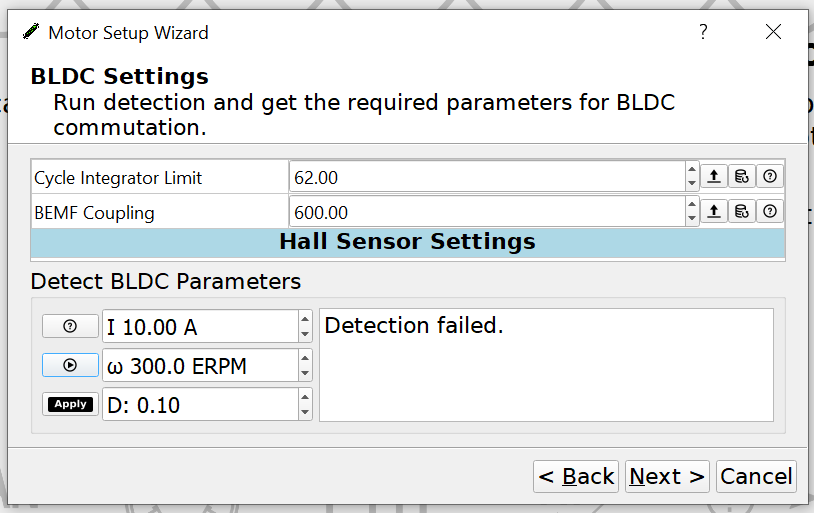
Task: Click the database restore icon for BEMF Coupling
Action: pyautogui.click(x=741, y=211)
